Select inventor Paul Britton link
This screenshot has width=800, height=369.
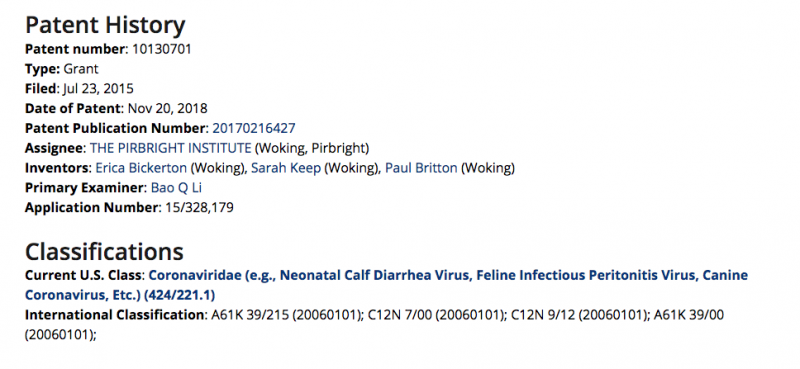pos(421,168)
